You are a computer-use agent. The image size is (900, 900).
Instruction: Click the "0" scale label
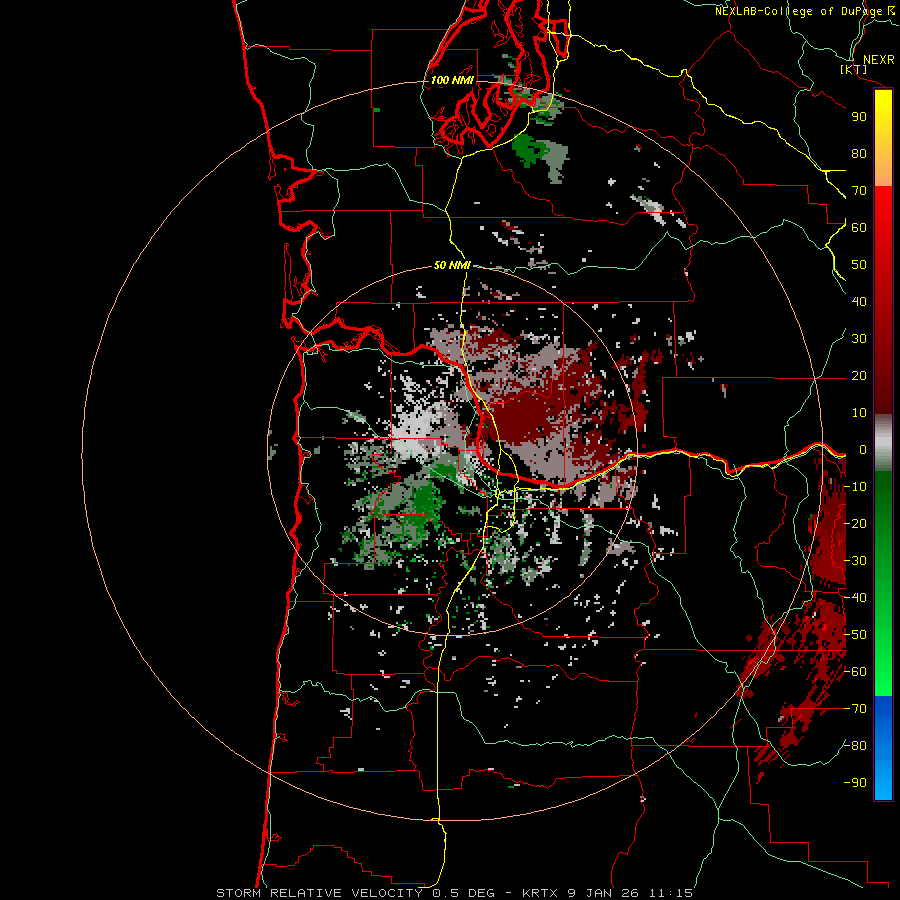(x=863, y=450)
